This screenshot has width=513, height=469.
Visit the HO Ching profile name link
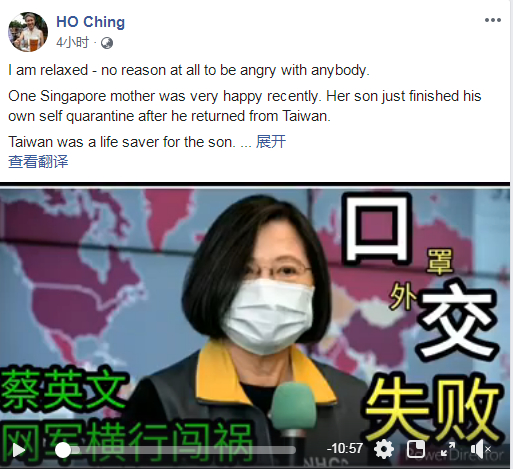[x=91, y=22]
